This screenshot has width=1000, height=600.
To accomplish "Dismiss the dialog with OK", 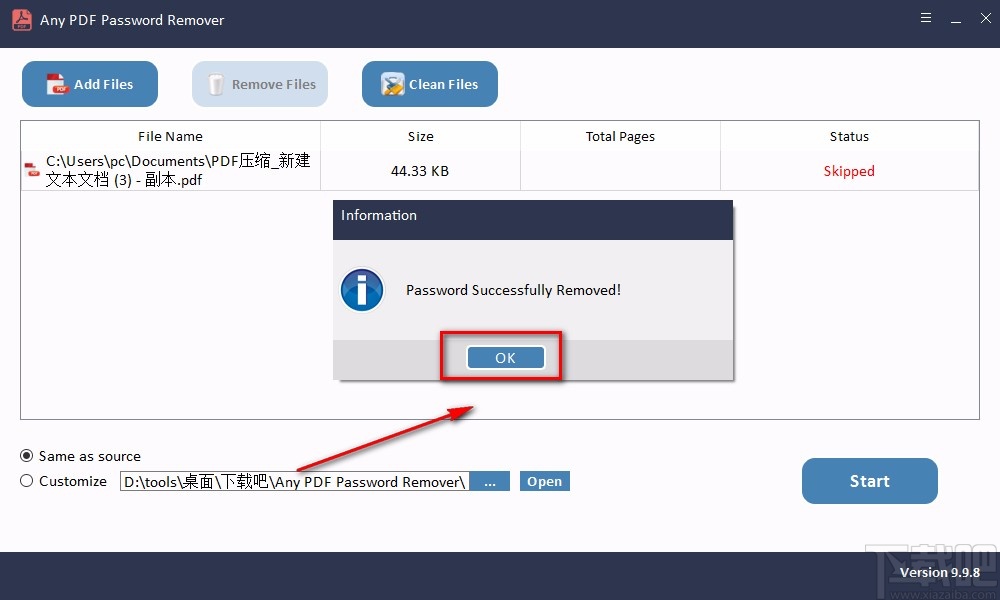I will tap(503, 357).
